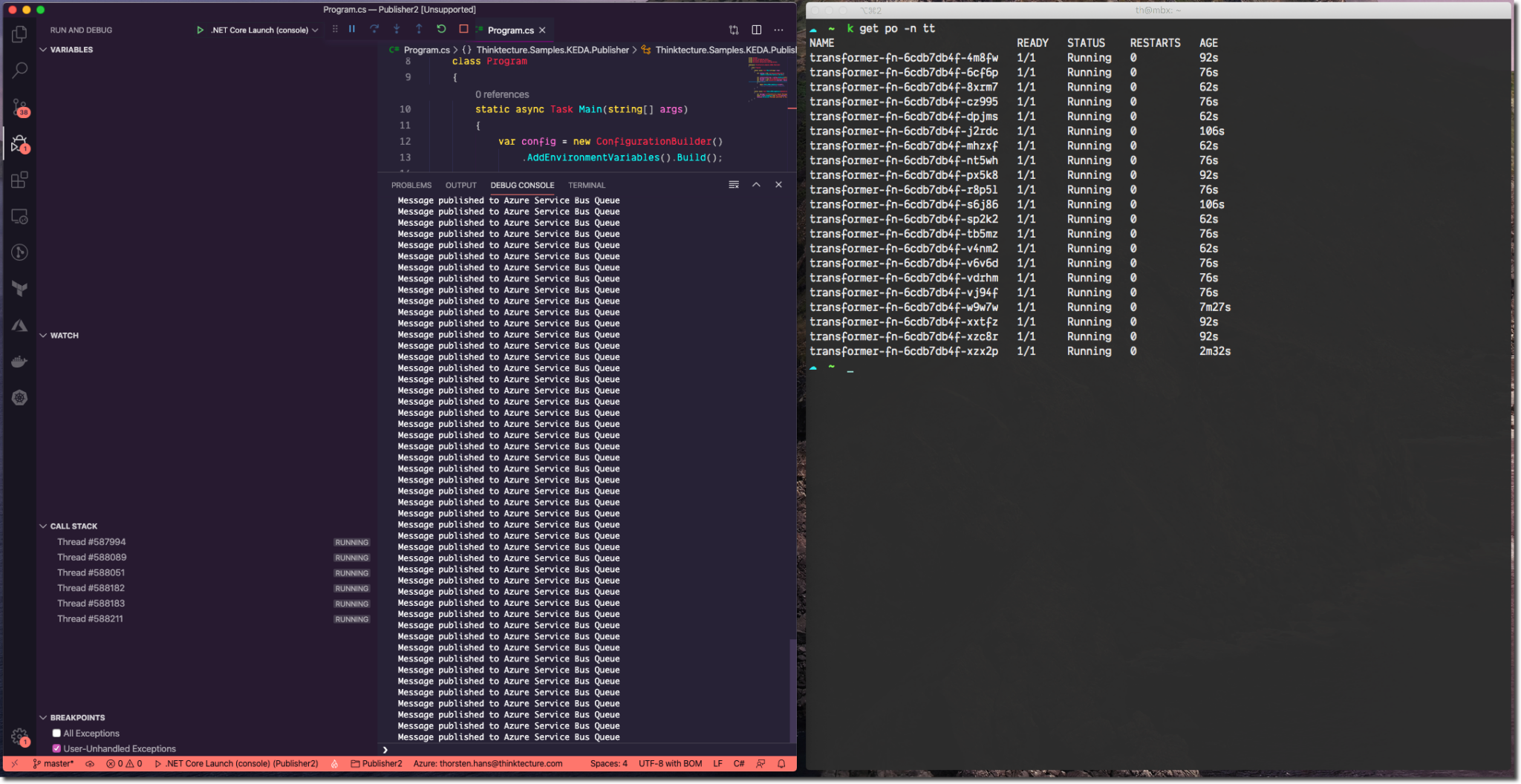
Task: Open the Extensions view
Action: [x=19, y=179]
